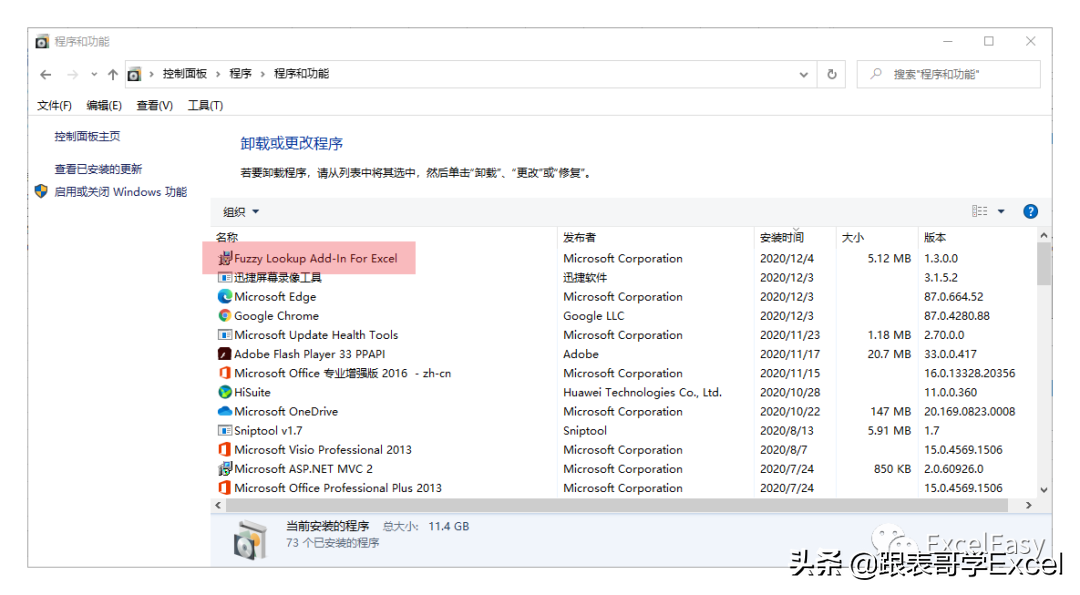
Task: Click the large installed programs icon in details pane
Action: click(x=249, y=539)
